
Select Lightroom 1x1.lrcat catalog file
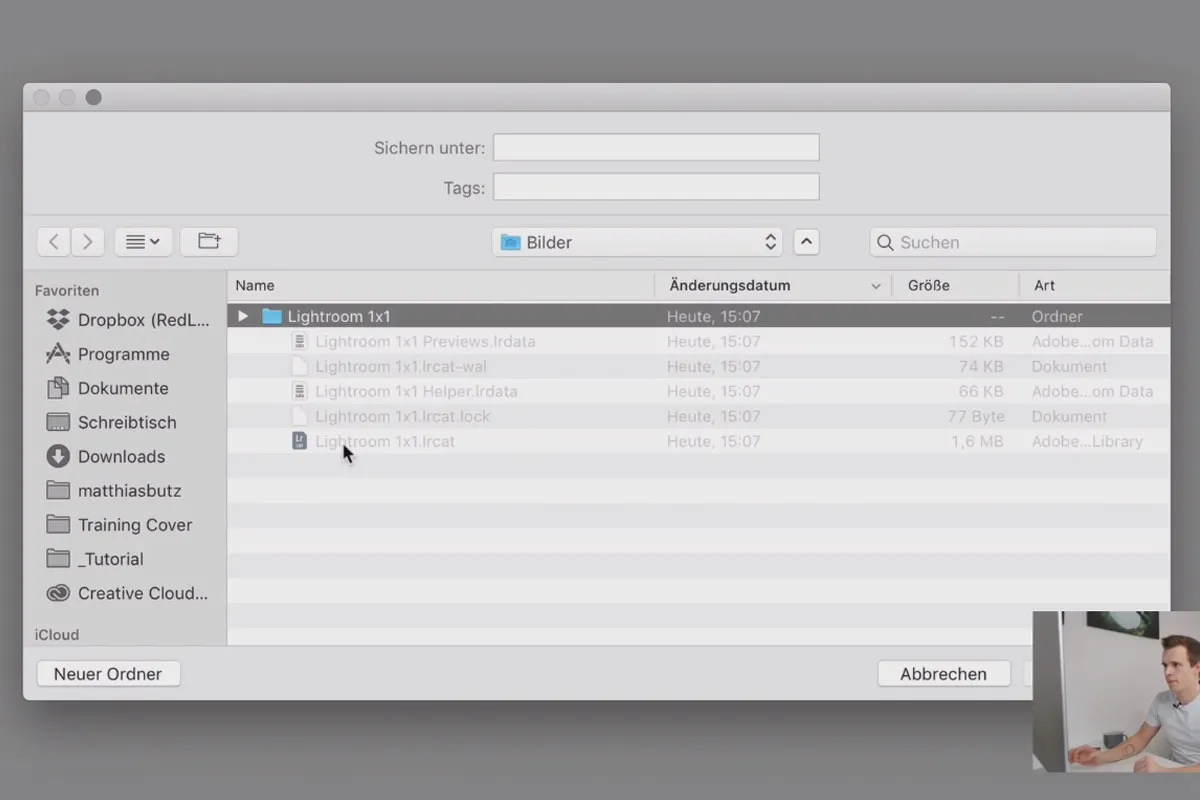385,441
